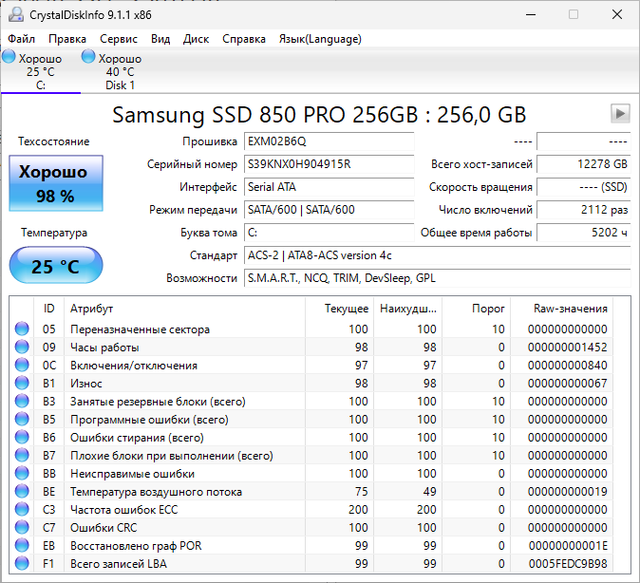
Task: Select the Переназначенные сектора attribute row
Action: pyautogui.click(x=311, y=329)
